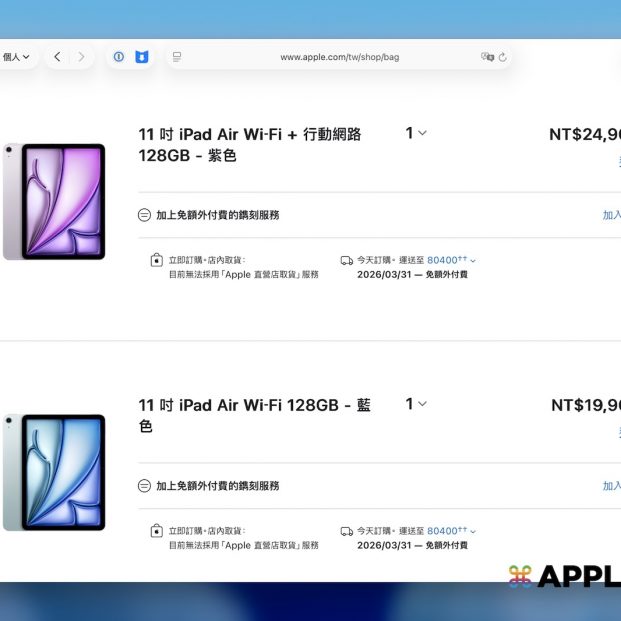The image size is (621, 621).
Task: Click the shopping bag pickup icon for purple iPad
Action: 156,260
